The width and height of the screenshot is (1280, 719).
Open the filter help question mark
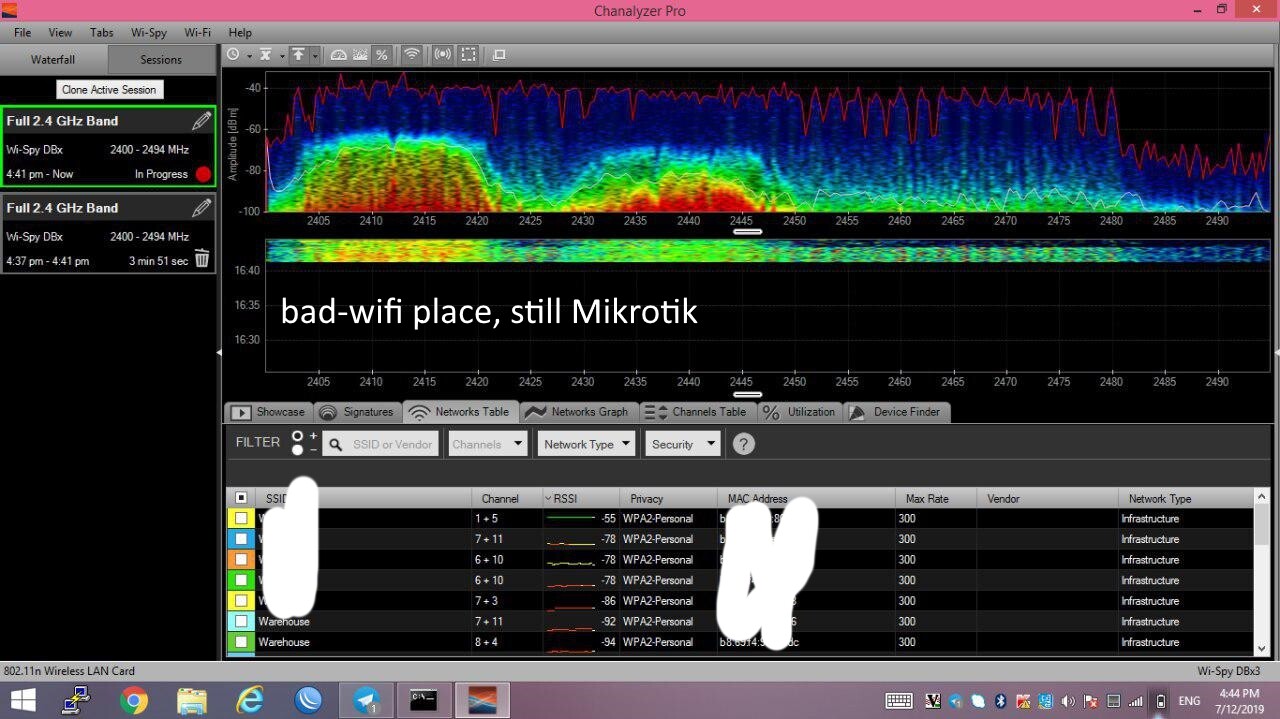pos(743,444)
